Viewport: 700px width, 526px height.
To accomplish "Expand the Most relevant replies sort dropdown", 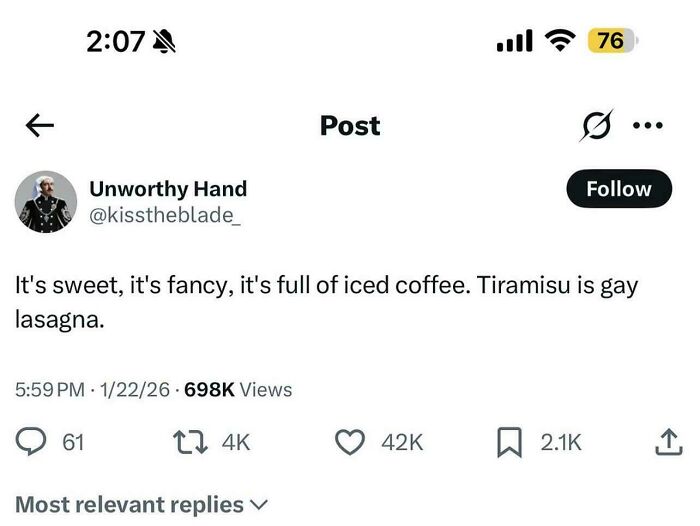I will 142,504.
